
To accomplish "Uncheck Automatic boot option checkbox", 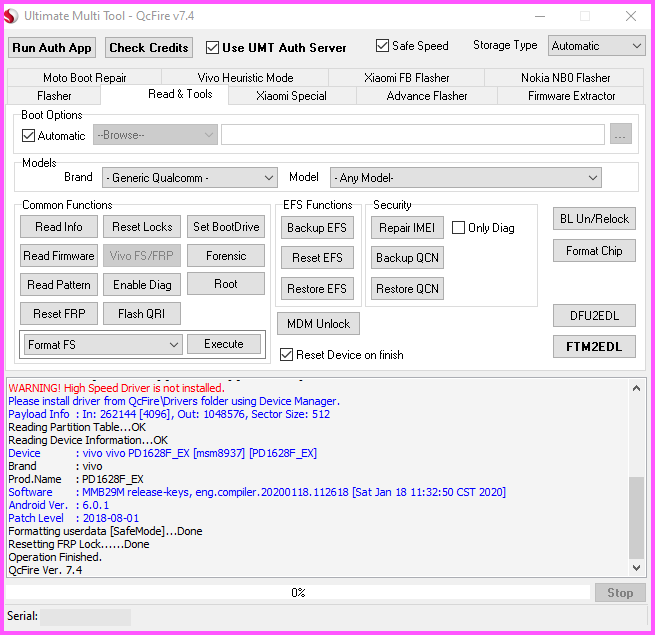I will pyautogui.click(x=28, y=135).
